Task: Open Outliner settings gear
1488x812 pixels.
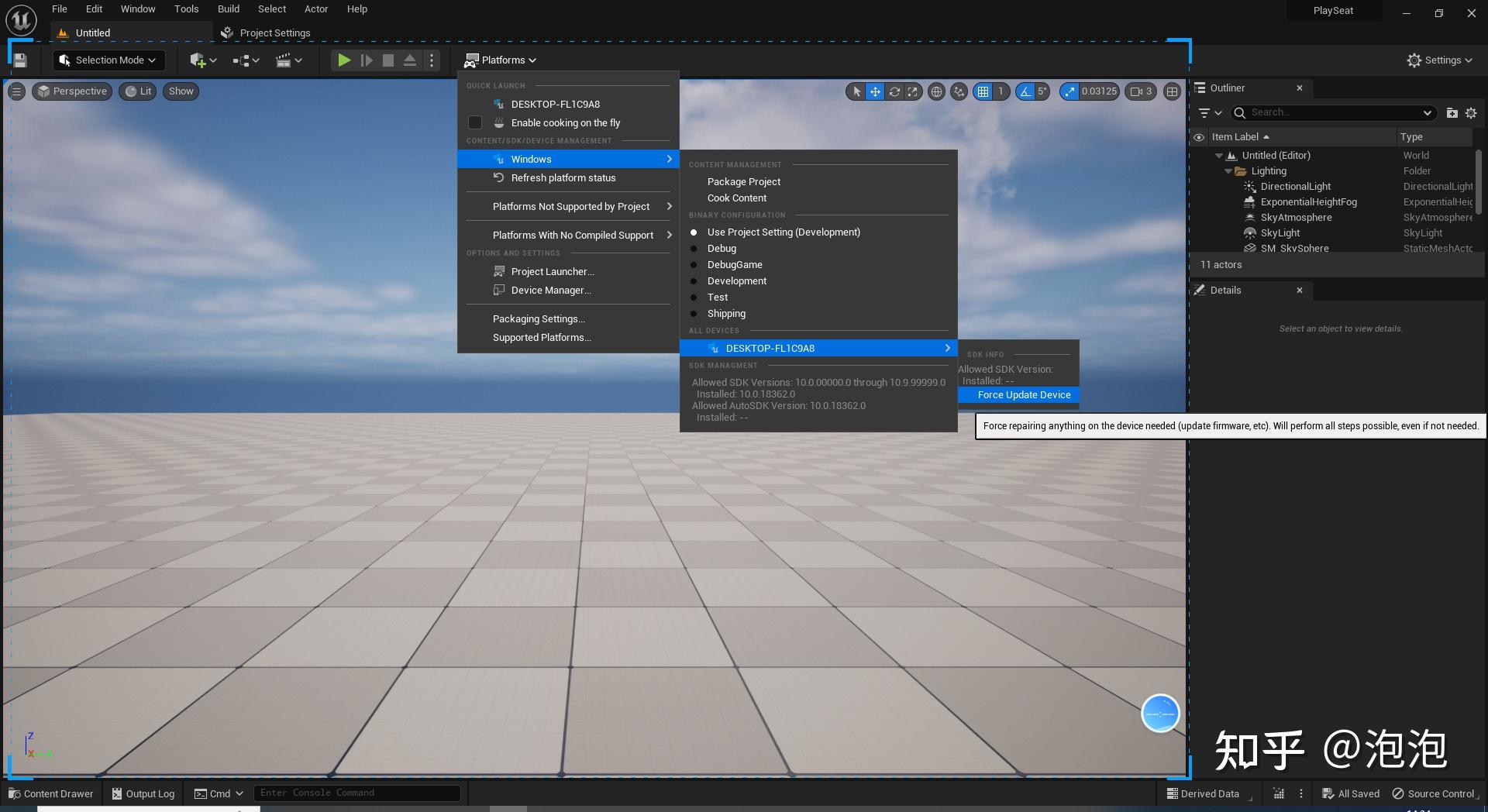Action: [x=1471, y=113]
